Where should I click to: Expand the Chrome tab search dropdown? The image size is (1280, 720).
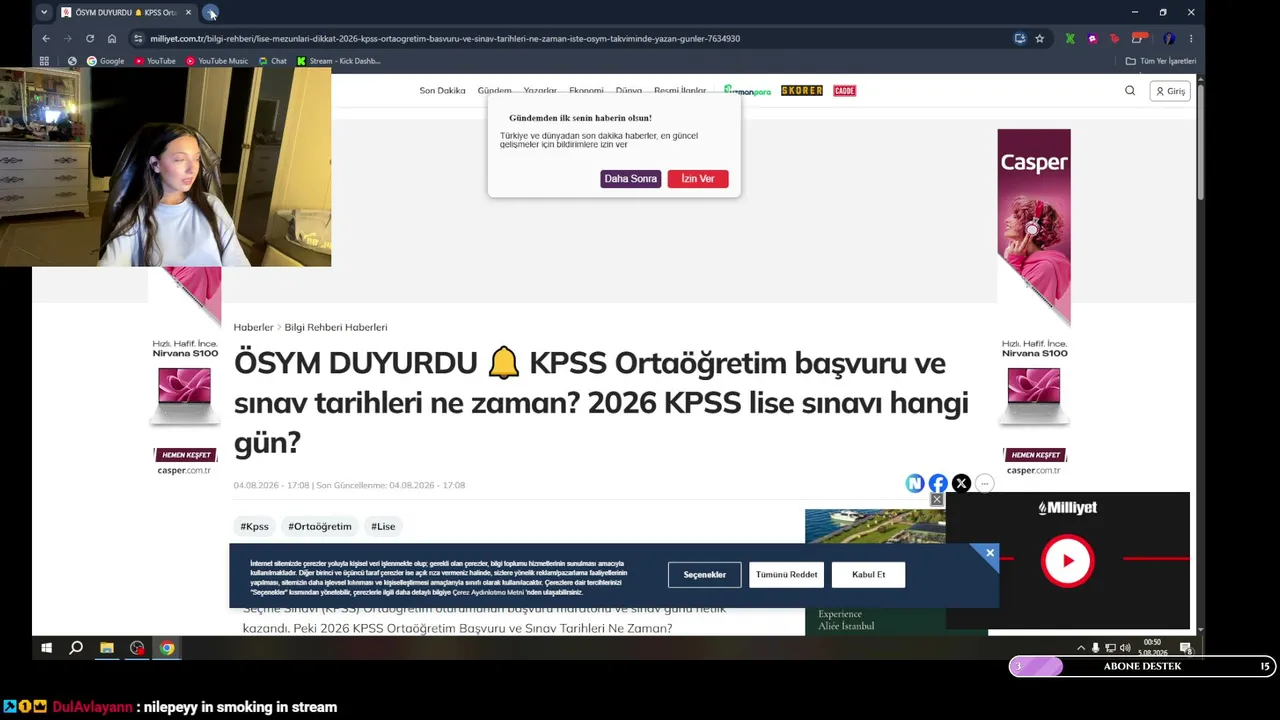[x=44, y=12]
